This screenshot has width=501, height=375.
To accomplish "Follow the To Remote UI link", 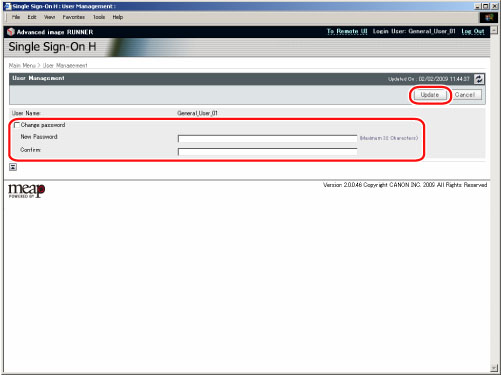I will click(x=347, y=31).
